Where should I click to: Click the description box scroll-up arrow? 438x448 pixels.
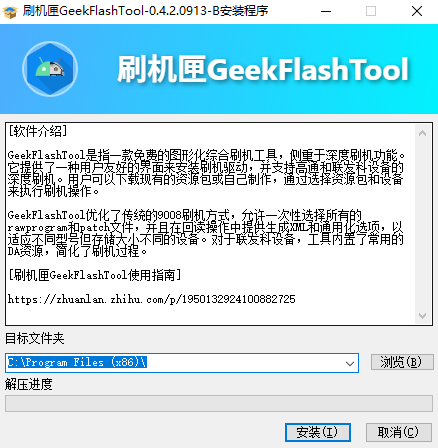pyautogui.click(x=422, y=133)
